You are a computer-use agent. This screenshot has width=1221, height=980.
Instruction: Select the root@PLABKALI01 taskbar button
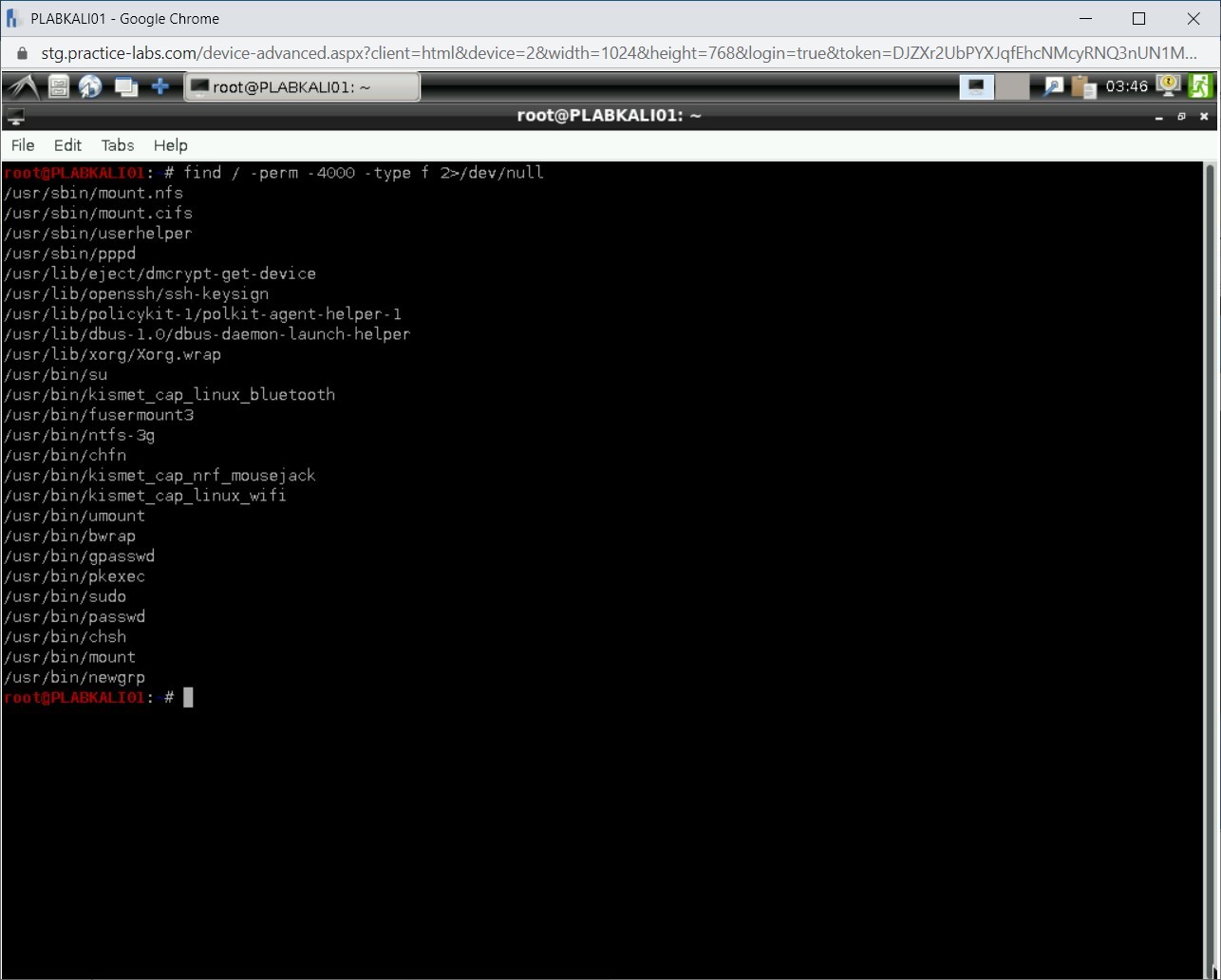302,87
